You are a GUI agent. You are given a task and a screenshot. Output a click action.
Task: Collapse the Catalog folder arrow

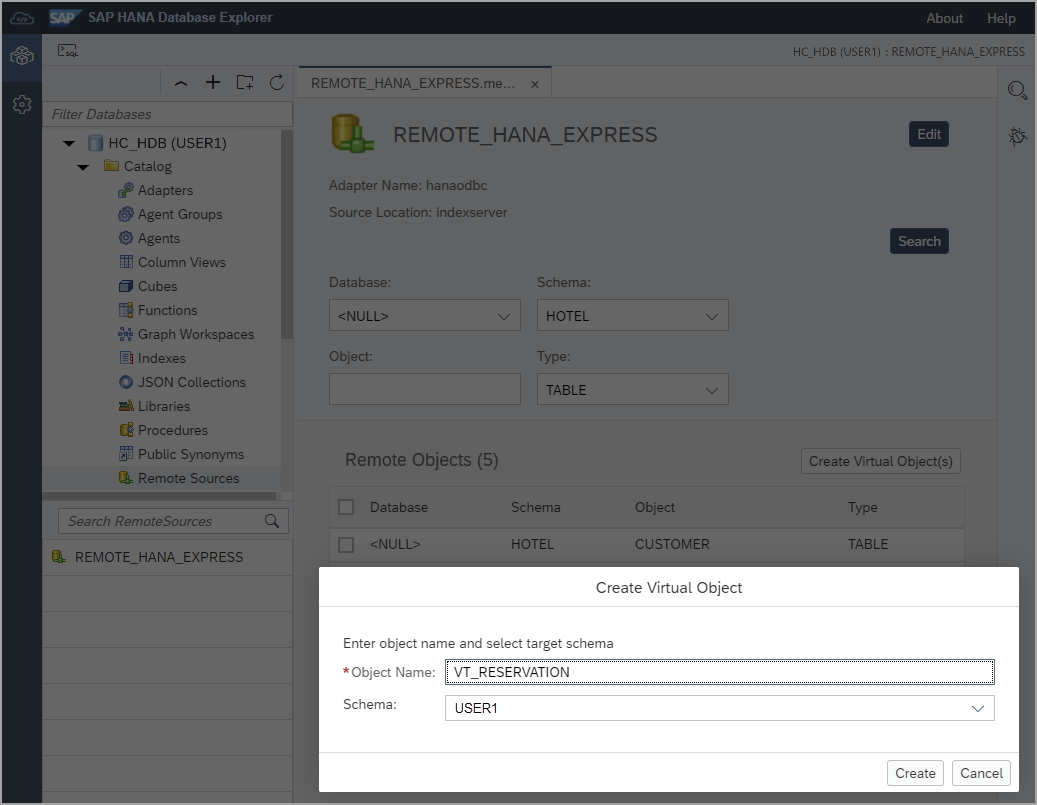(83, 167)
